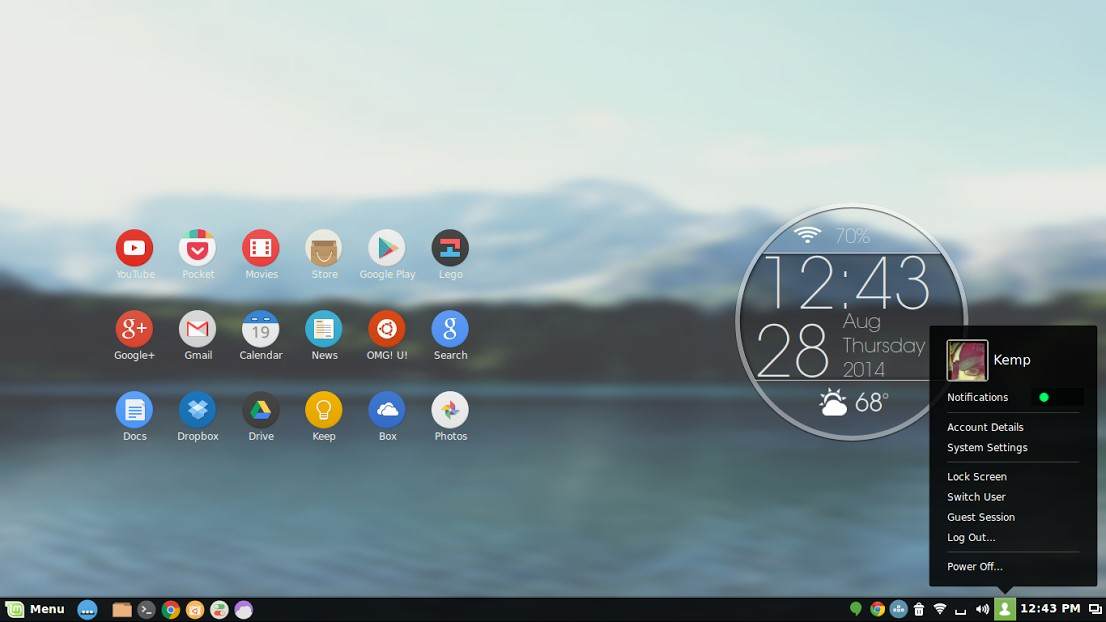Viewport: 1106px width, 622px height.
Task: Open the YouTube desktop shortcut
Action: tap(134, 248)
